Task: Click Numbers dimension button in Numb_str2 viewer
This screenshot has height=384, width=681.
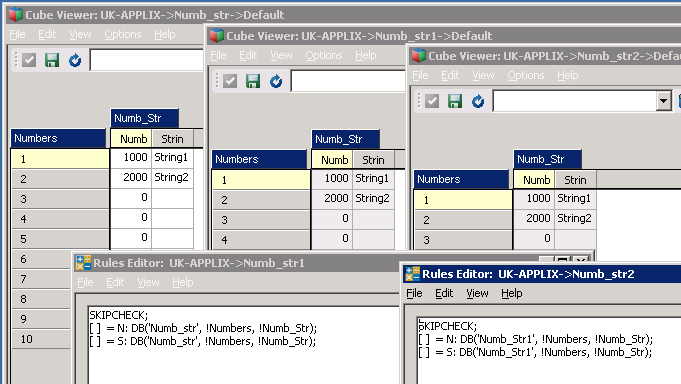Action: point(461,179)
